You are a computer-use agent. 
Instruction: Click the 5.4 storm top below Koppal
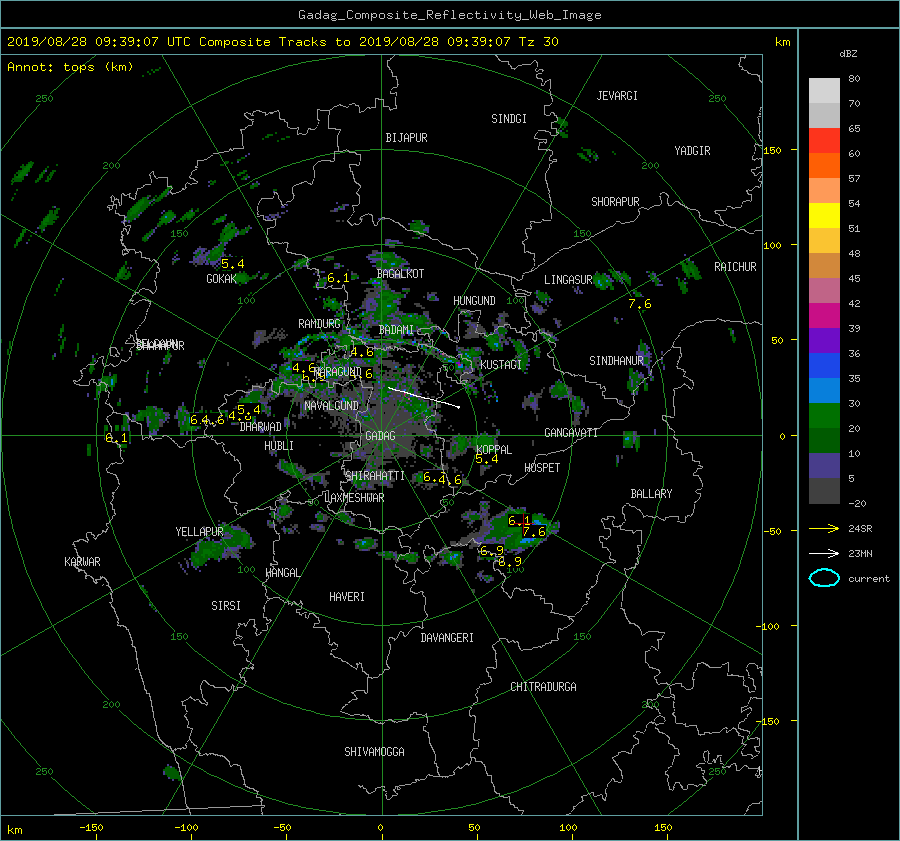coord(487,459)
